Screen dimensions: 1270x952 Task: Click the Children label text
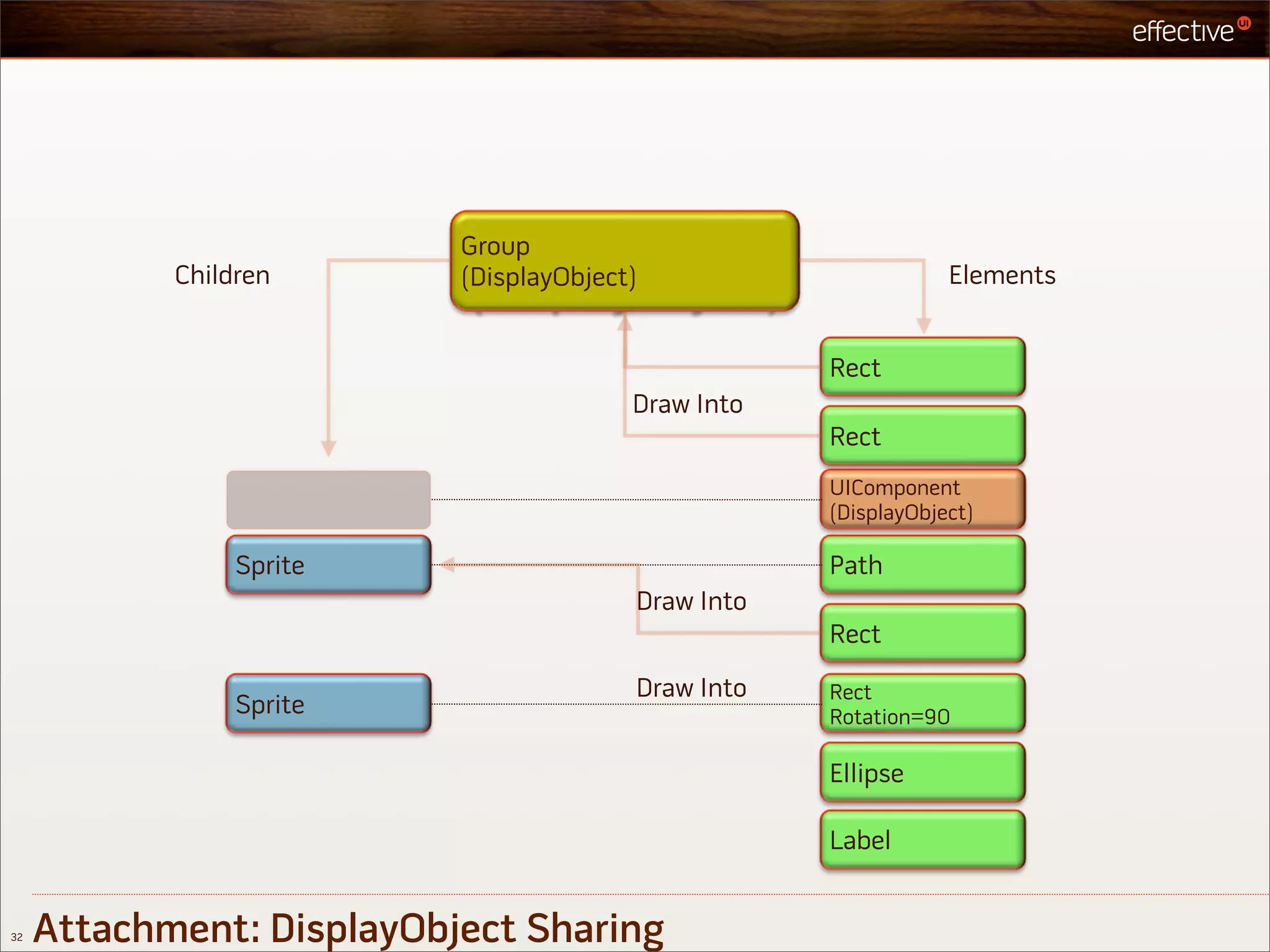click(x=222, y=275)
